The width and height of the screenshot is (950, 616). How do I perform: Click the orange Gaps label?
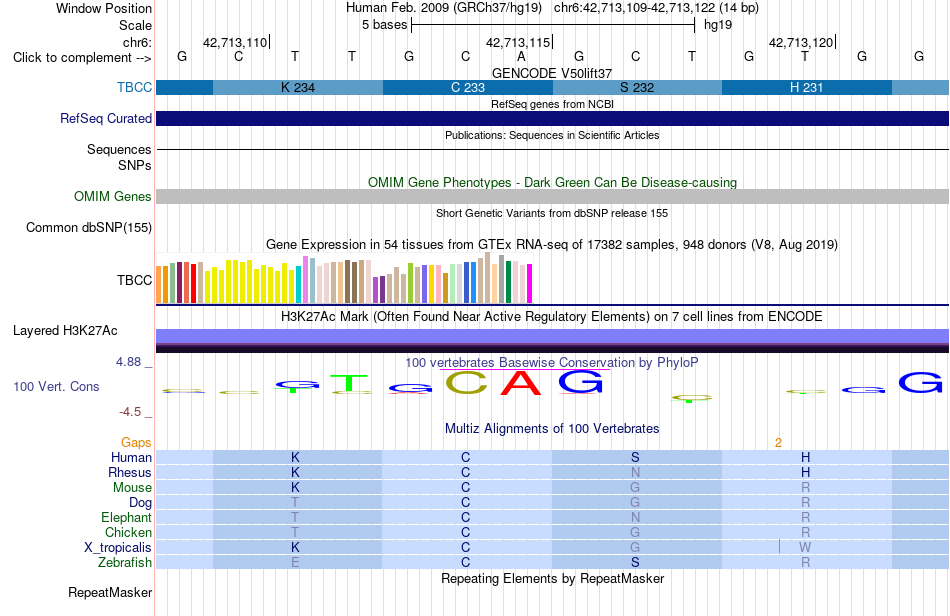coord(136,442)
